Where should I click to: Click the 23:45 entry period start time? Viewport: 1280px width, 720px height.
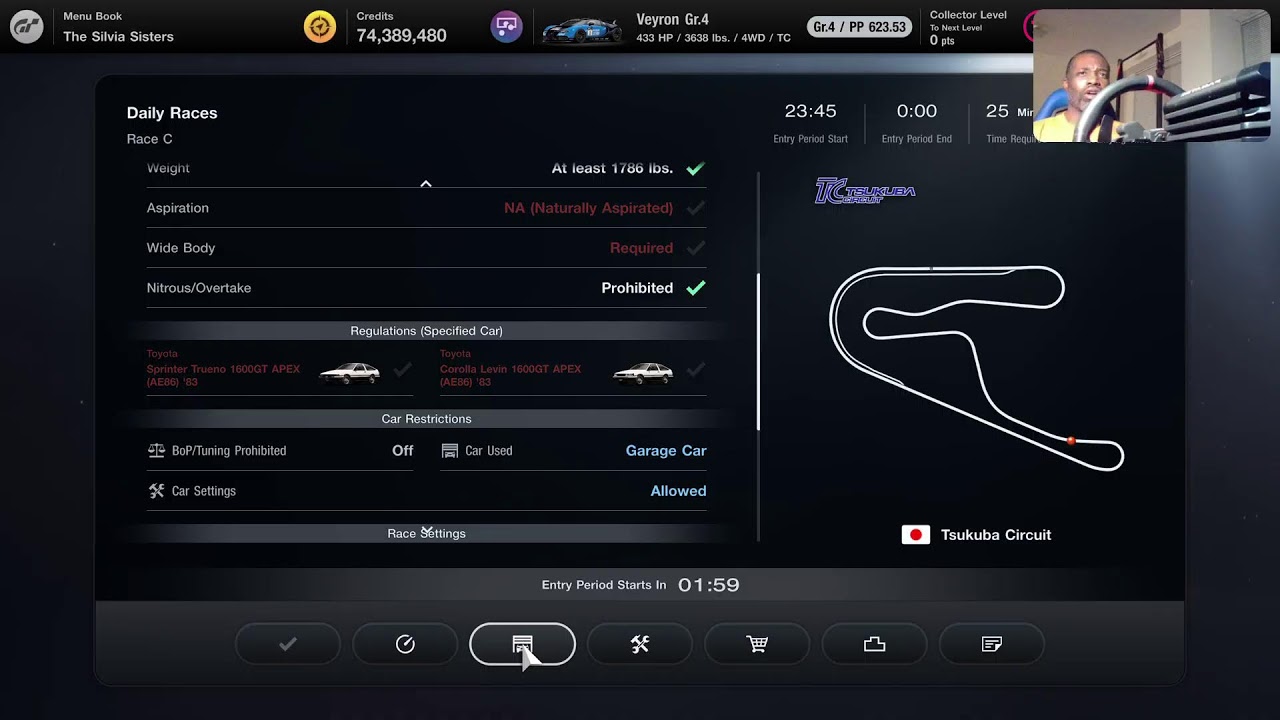(x=810, y=111)
